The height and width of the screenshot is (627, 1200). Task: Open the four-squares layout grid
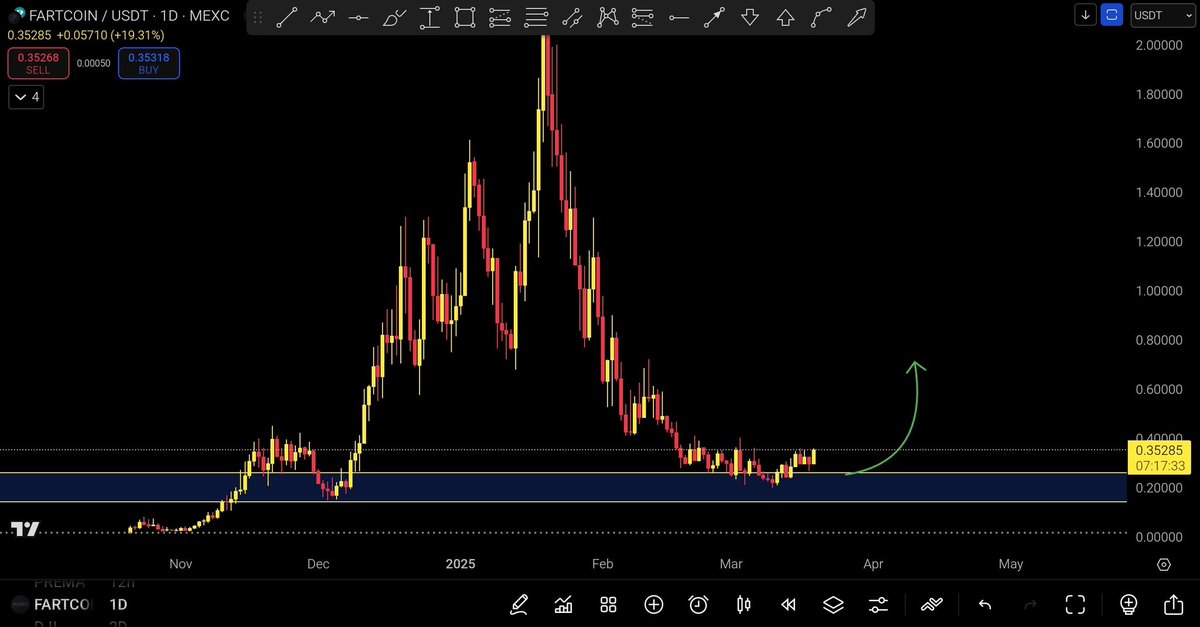tap(608, 603)
